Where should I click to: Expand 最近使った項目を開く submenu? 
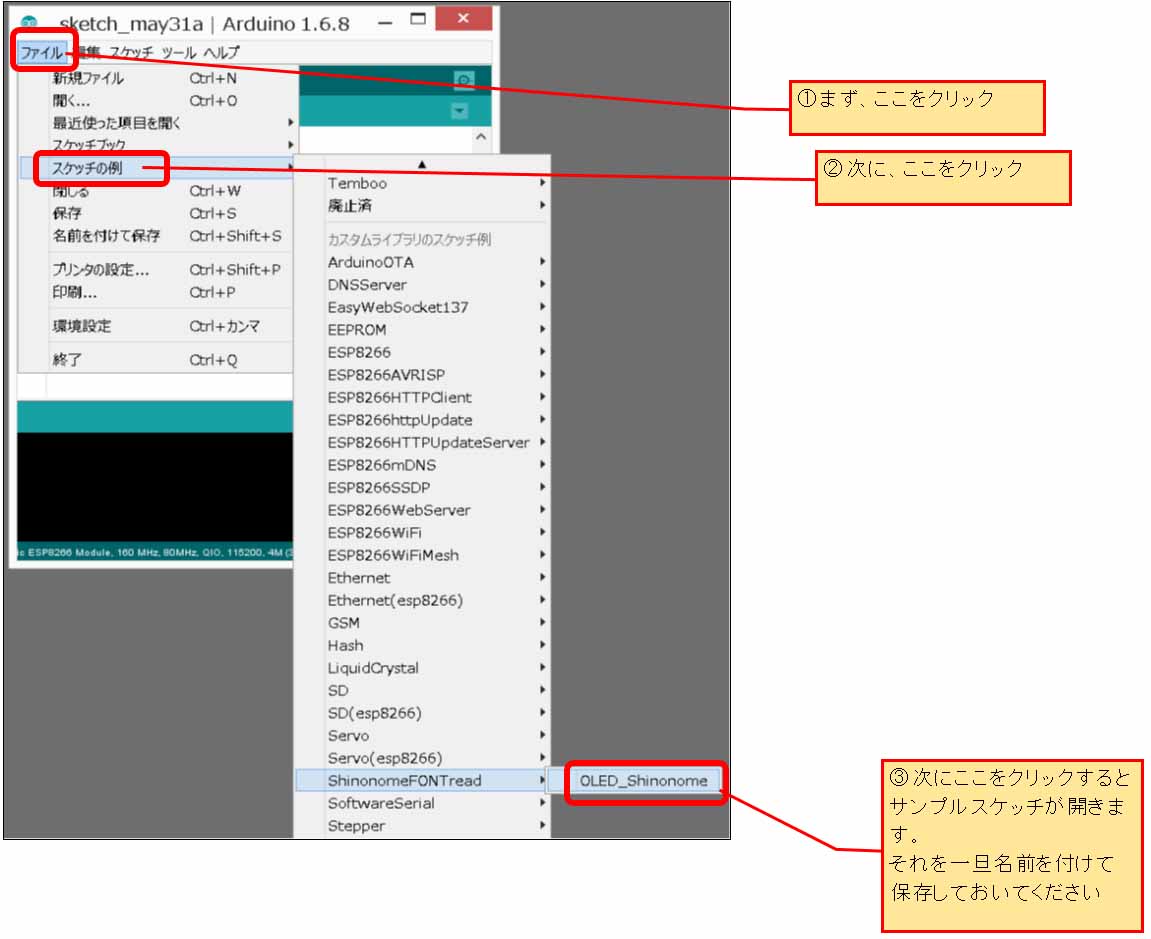click(156, 123)
